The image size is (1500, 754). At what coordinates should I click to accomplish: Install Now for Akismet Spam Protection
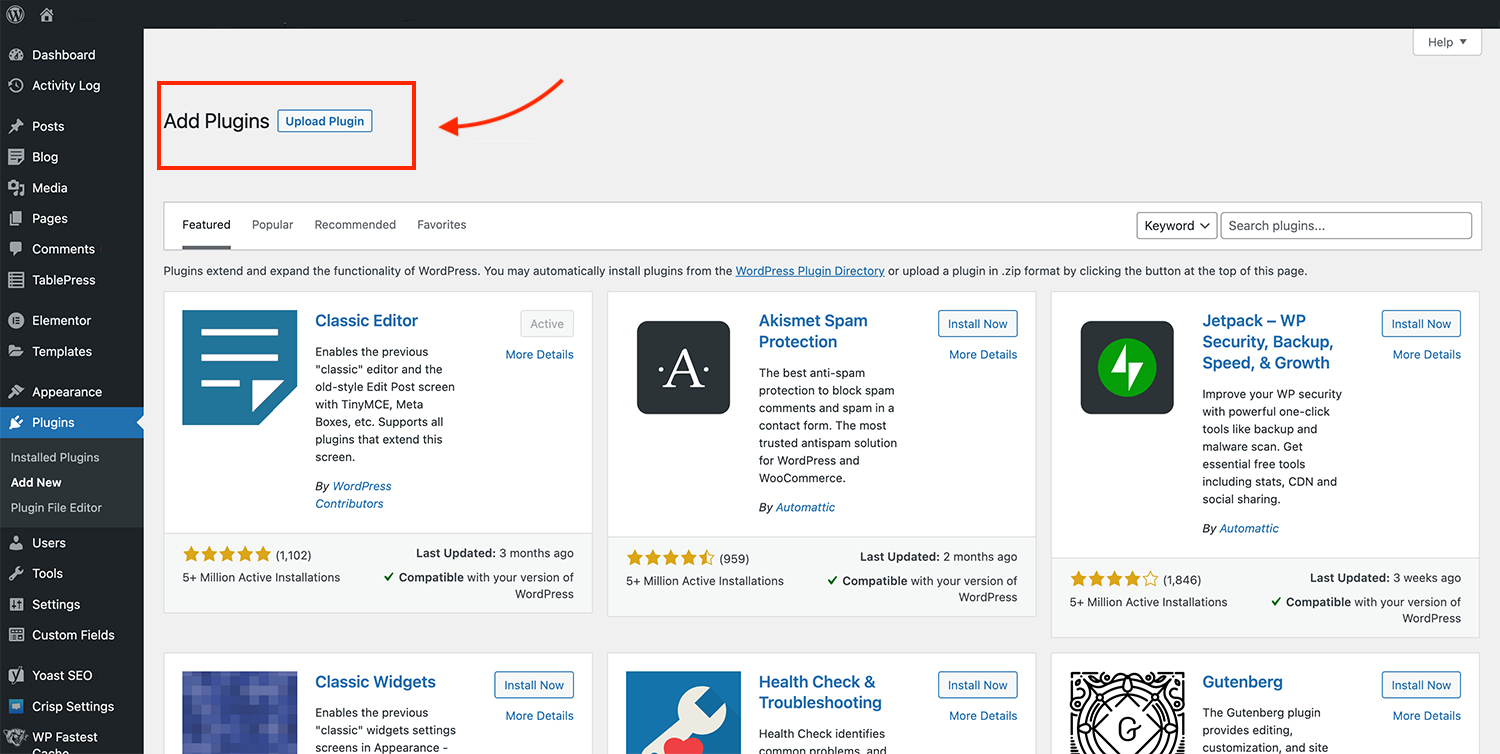(978, 324)
